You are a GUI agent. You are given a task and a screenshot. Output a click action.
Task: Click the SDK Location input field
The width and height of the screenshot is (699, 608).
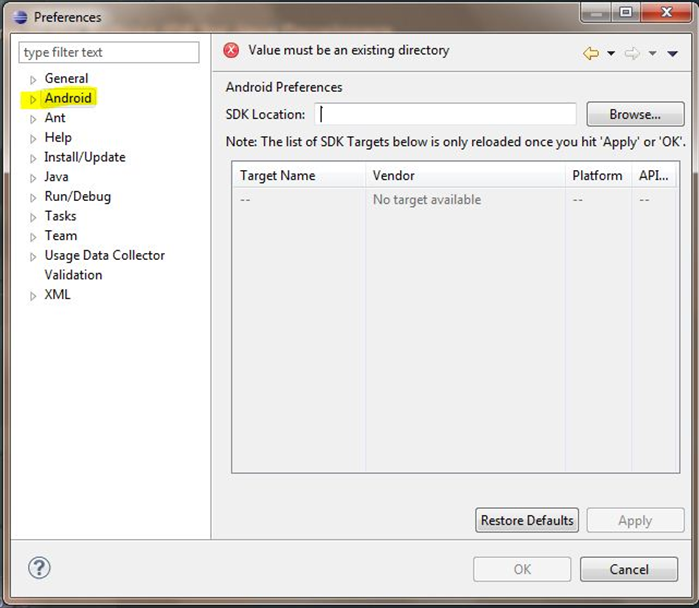point(445,114)
